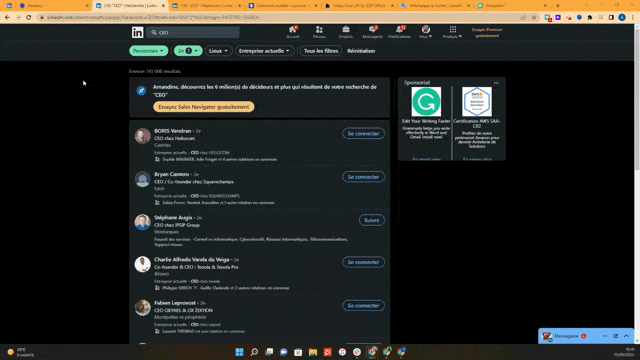Expand the Personnes filter dropdown

click(x=148, y=51)
